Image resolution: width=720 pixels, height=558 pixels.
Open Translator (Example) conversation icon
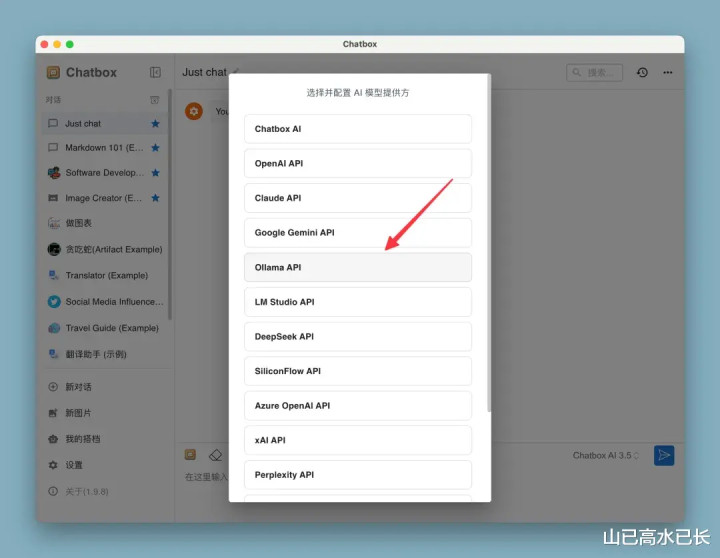coord(54,276)
